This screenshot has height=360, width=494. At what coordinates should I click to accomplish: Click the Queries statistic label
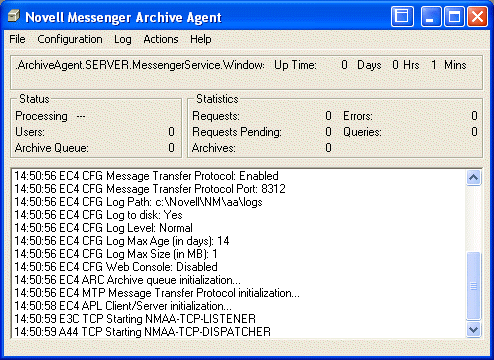(x=362, y=132)
